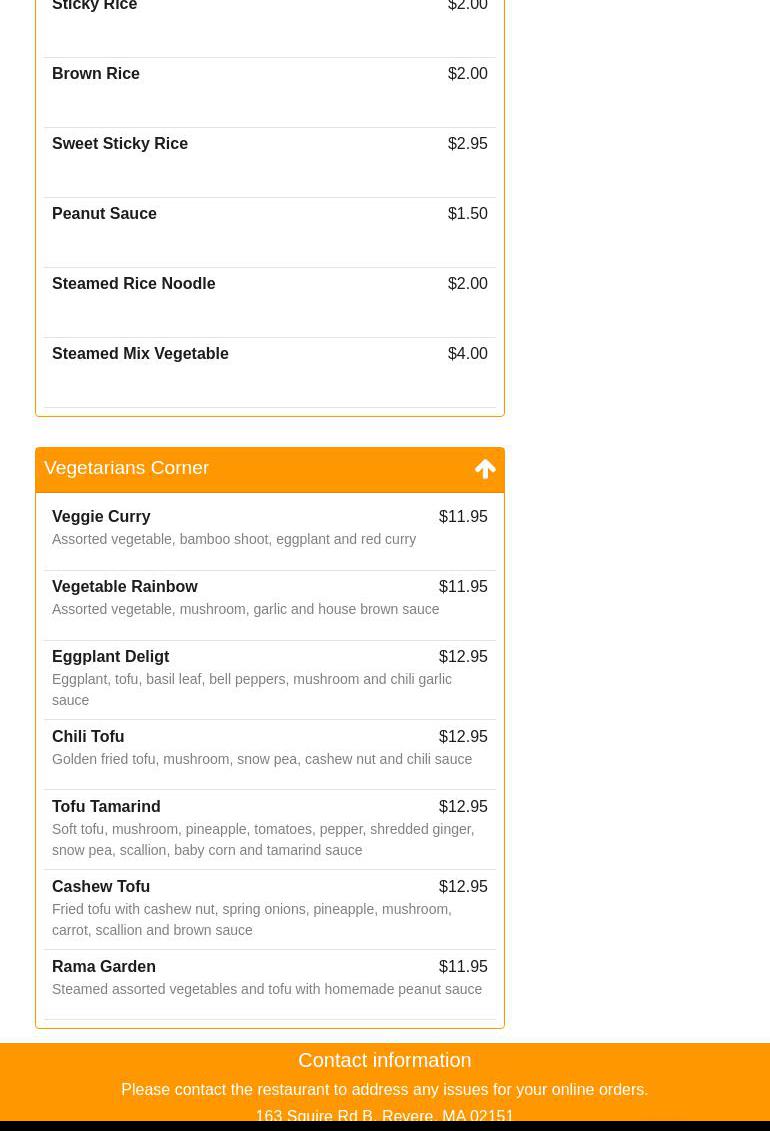This screenshot has width=770, height=1131.
Task: Select the Peanut Sauce side
Action: [104, 214]
